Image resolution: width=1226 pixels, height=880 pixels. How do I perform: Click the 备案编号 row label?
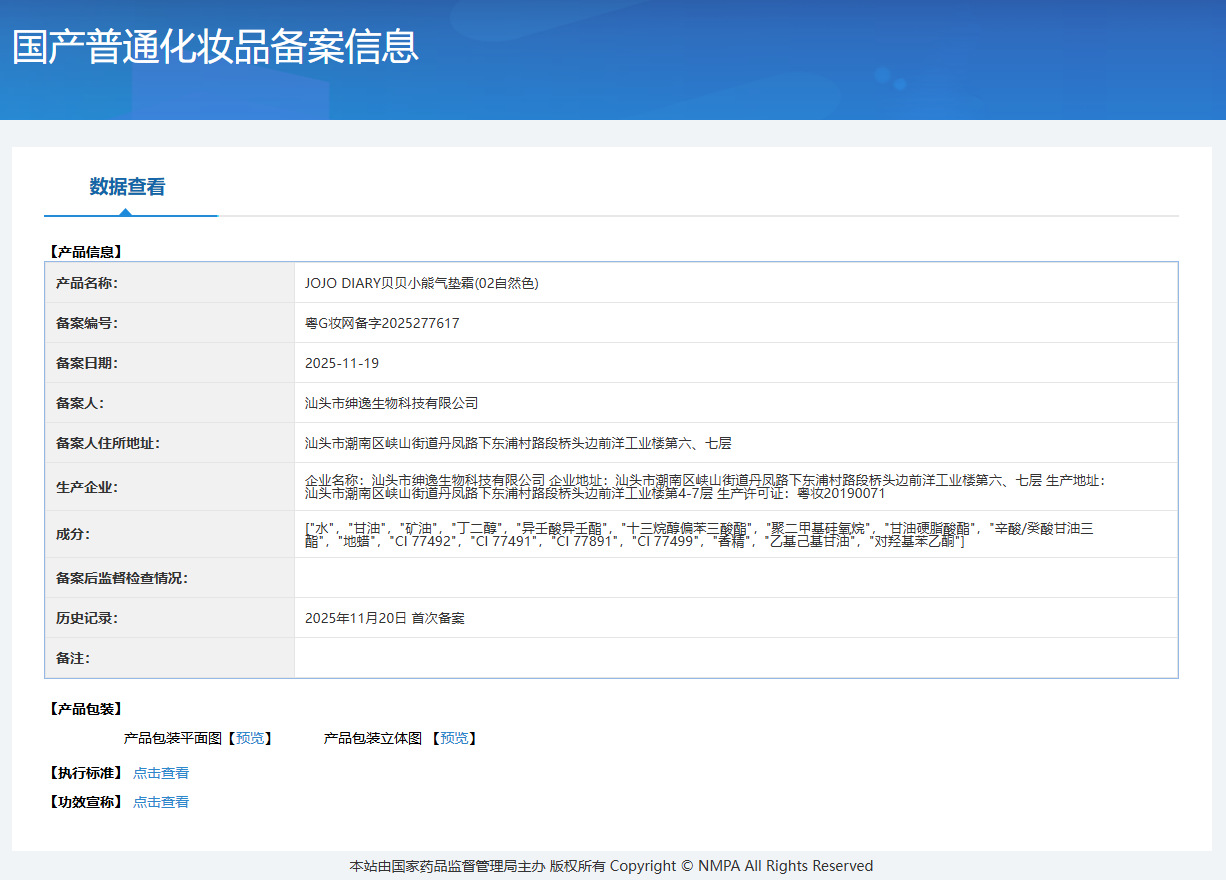[87, 323]
